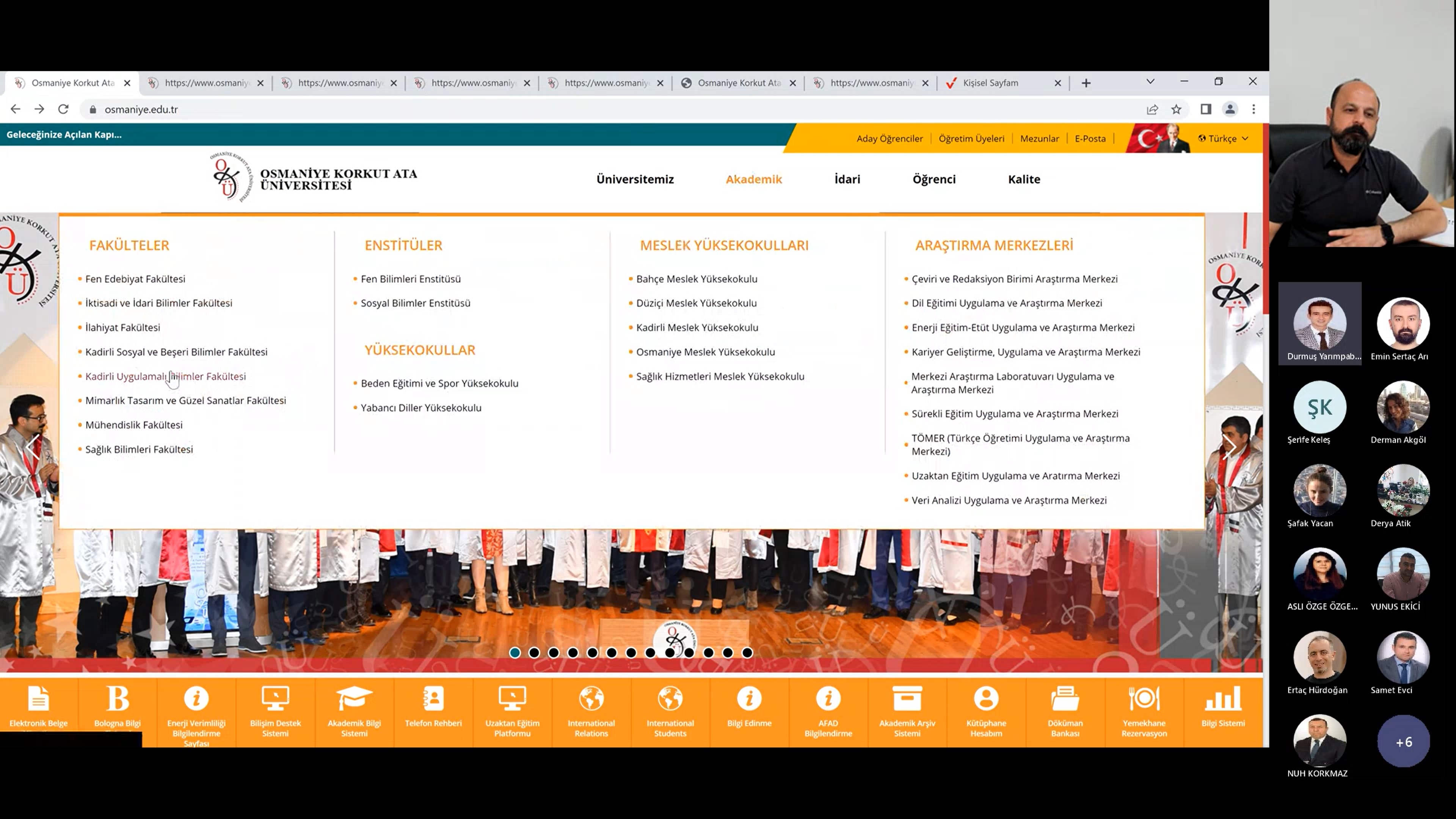Go to third slider dot
Screen dimensions: 1456x819
[553, 653]
